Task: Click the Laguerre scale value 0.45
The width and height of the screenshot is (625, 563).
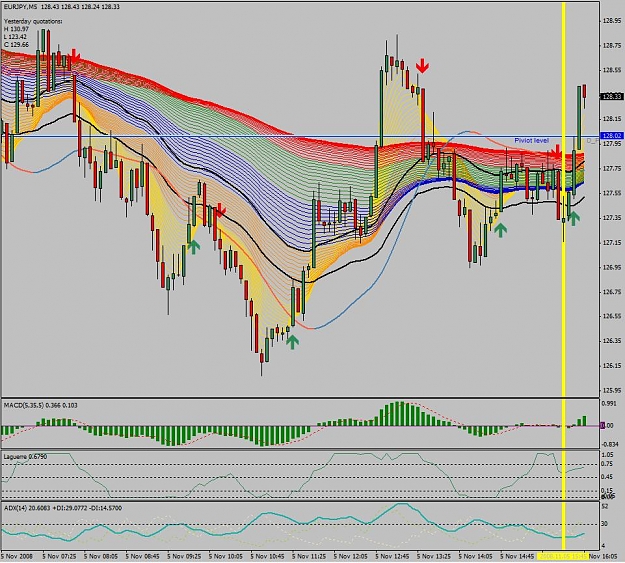Action: [608, 477]
